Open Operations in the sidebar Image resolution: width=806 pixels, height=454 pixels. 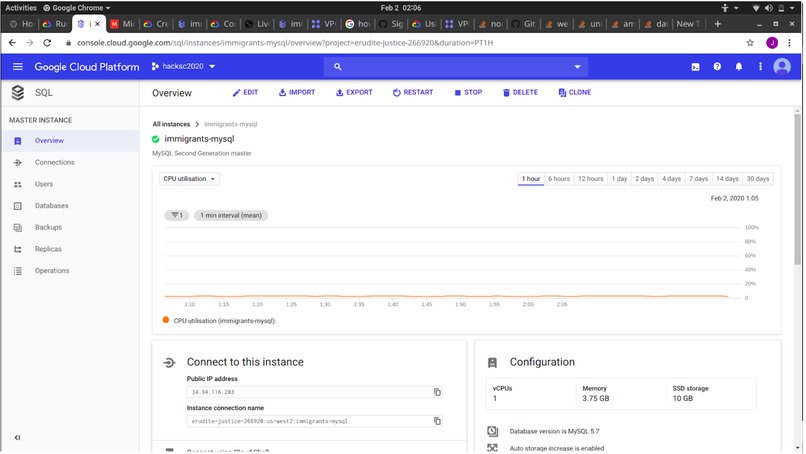coord(70,271)
